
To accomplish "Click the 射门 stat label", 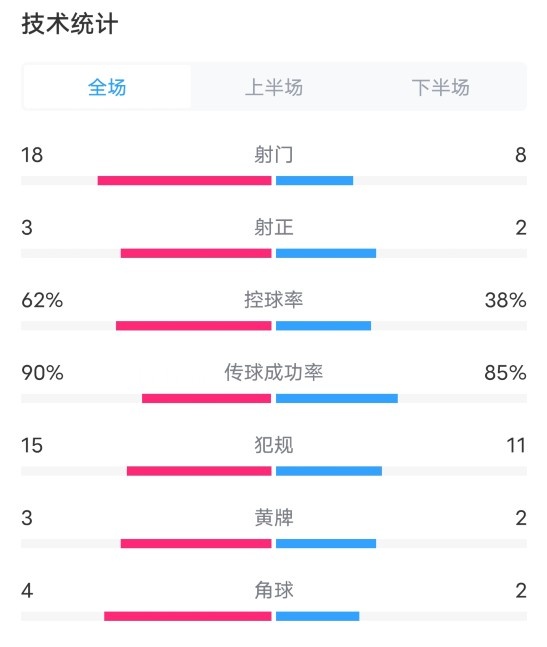I will (274, 155).
